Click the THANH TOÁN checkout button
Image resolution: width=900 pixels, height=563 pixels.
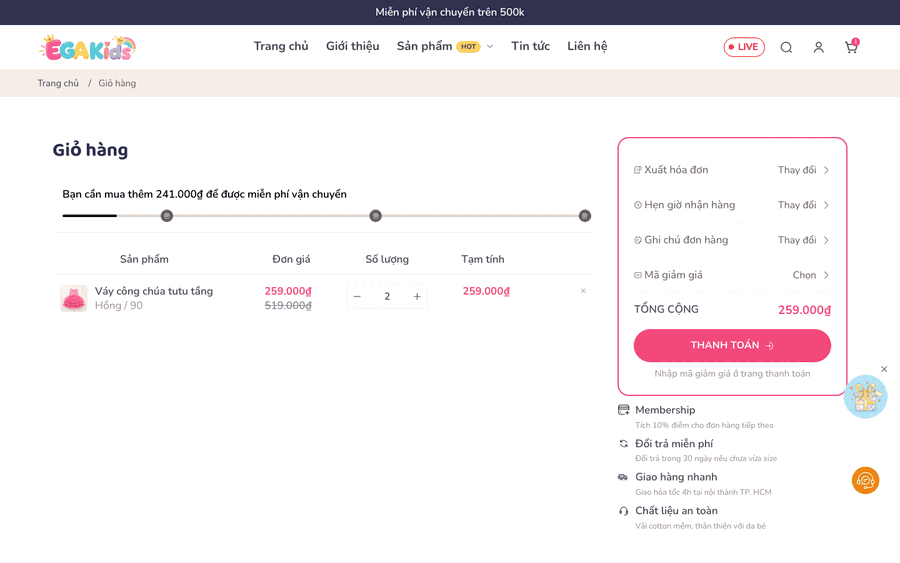tap(732, 345)
